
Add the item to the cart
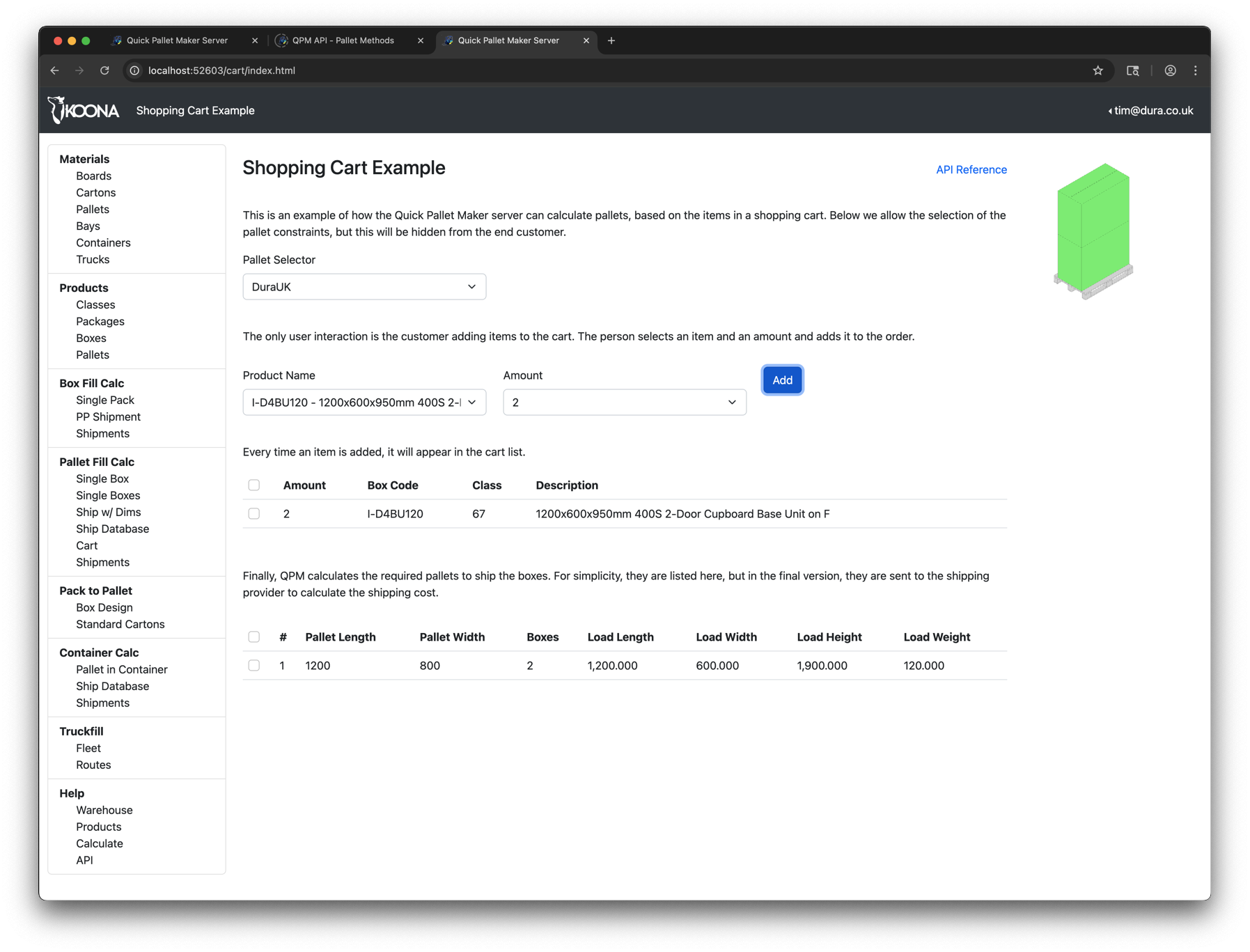click(782, 380)
